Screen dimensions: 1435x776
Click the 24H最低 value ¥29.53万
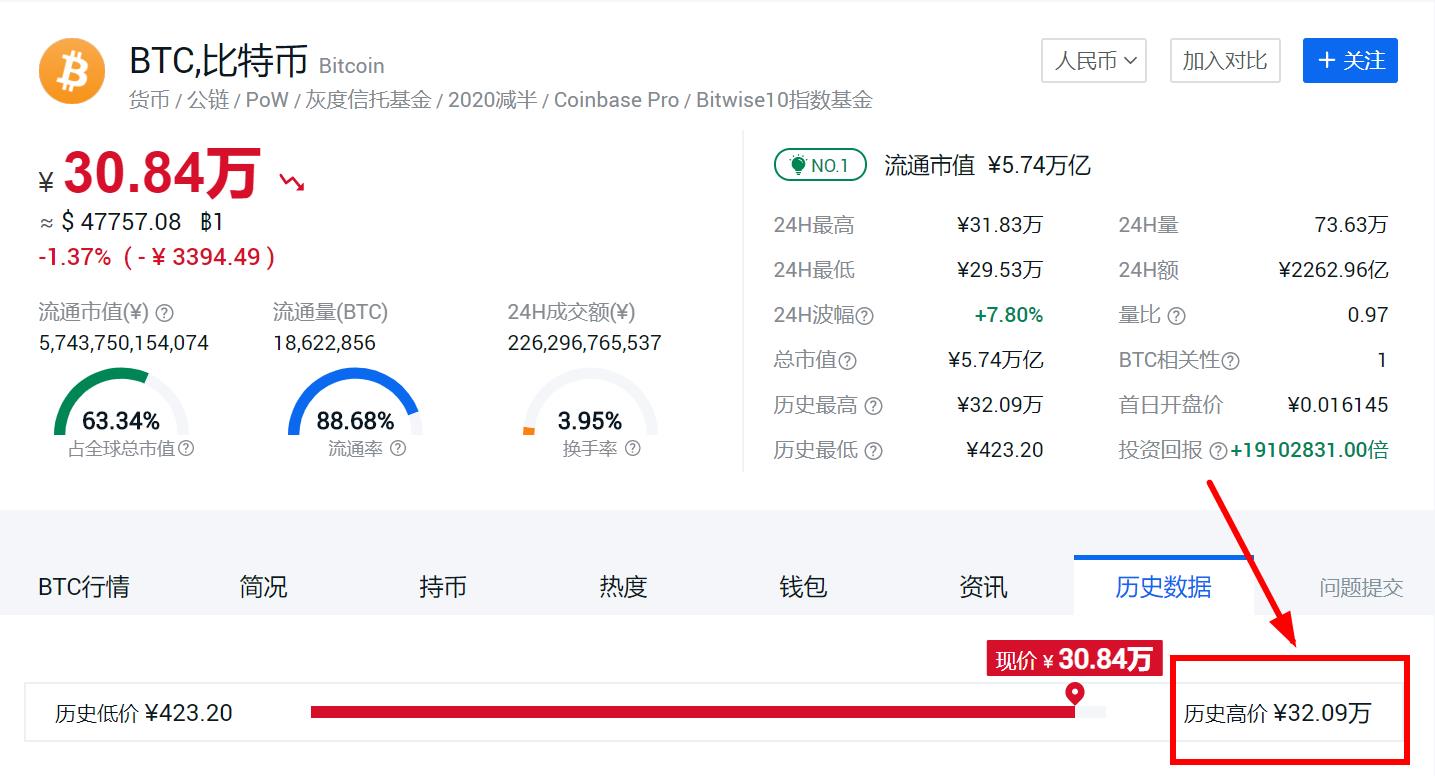tap(1000, 270)
